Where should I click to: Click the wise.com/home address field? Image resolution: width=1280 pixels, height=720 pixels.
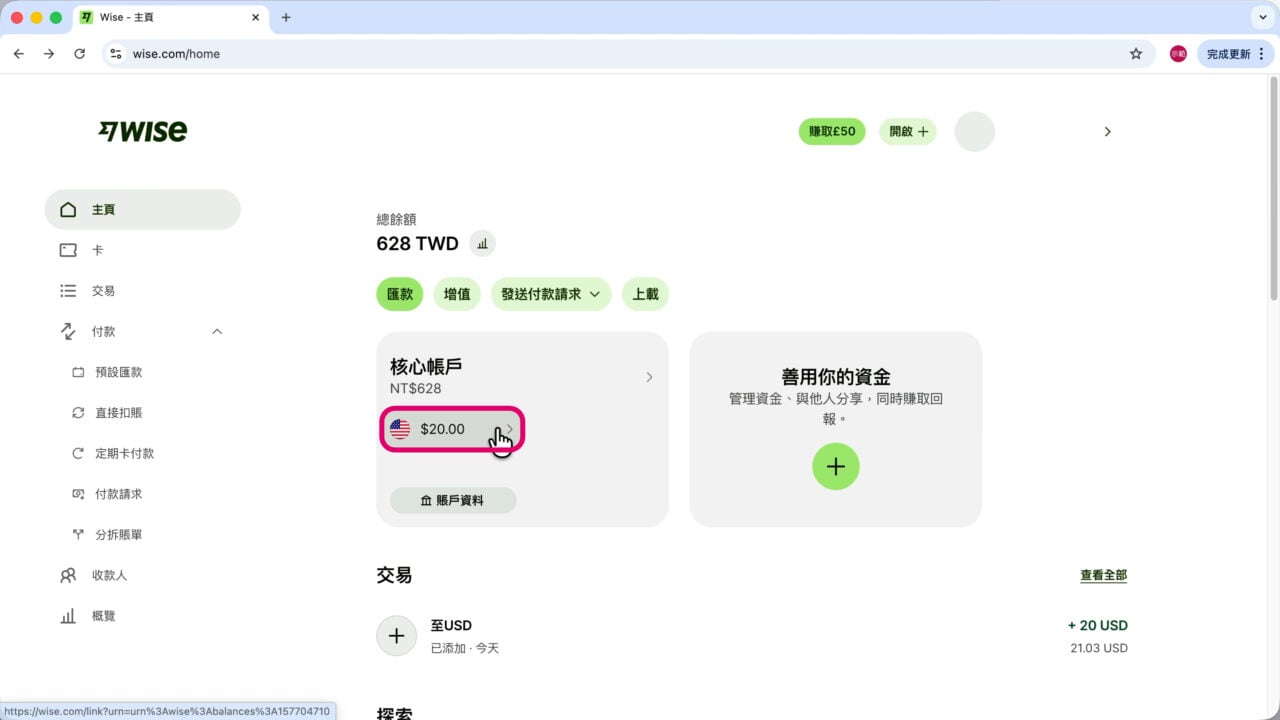tap(620, 54)
